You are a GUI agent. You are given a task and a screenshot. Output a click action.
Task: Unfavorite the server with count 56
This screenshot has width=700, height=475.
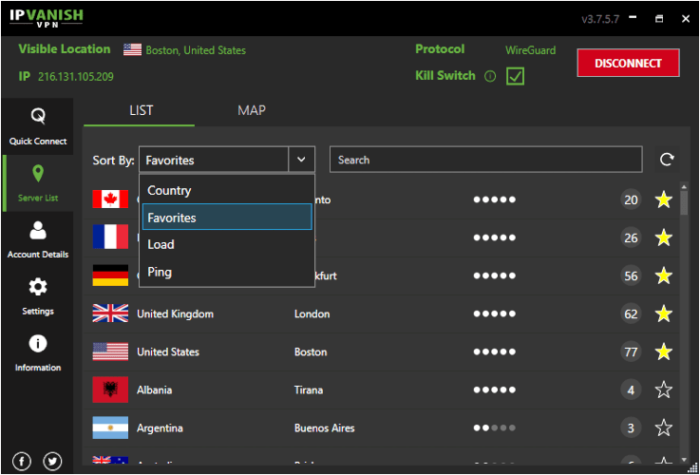tap(664, 275)
